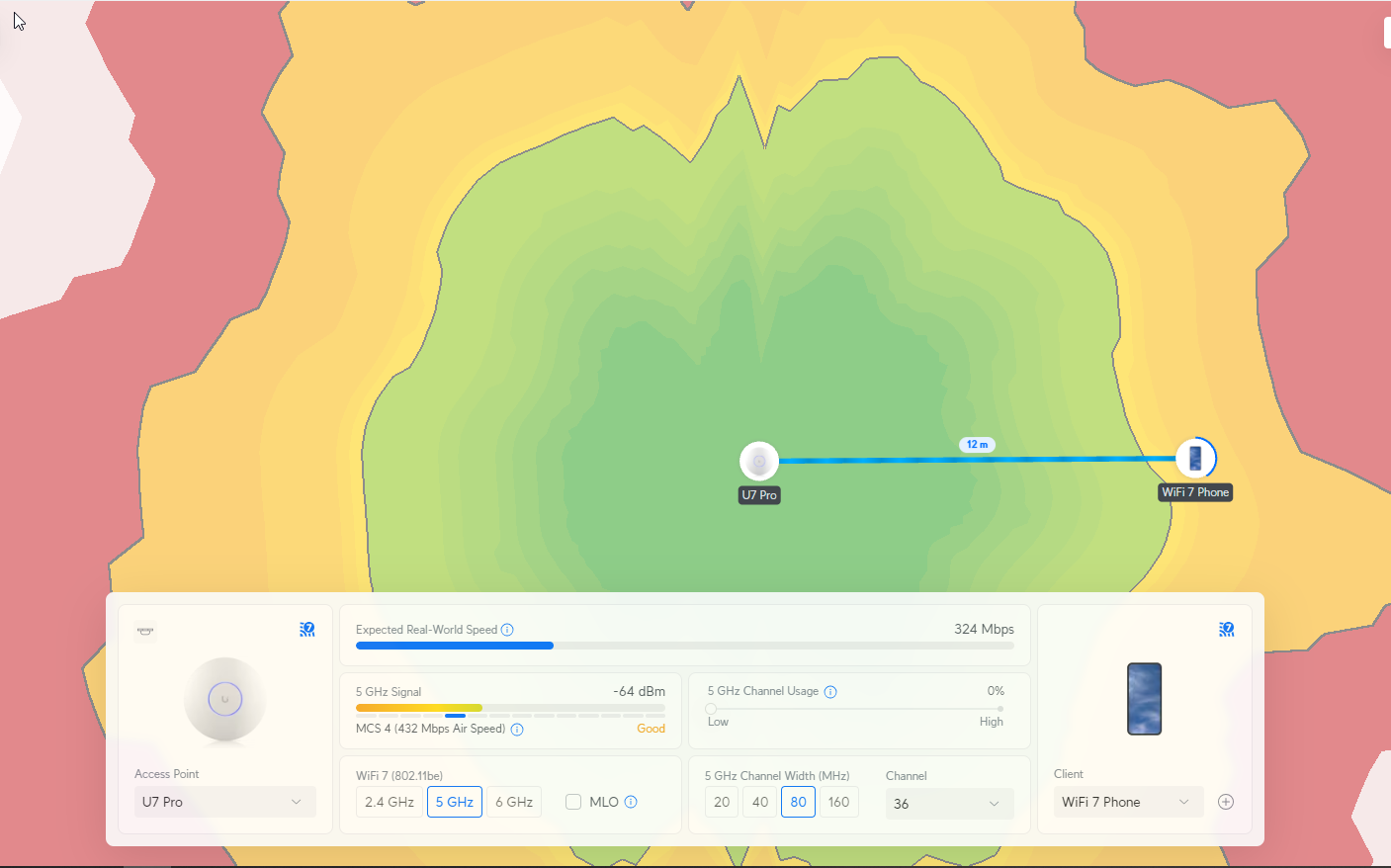Open the client panel help icon
The width and height of the screenshot is (1391, 868).
1227,629
